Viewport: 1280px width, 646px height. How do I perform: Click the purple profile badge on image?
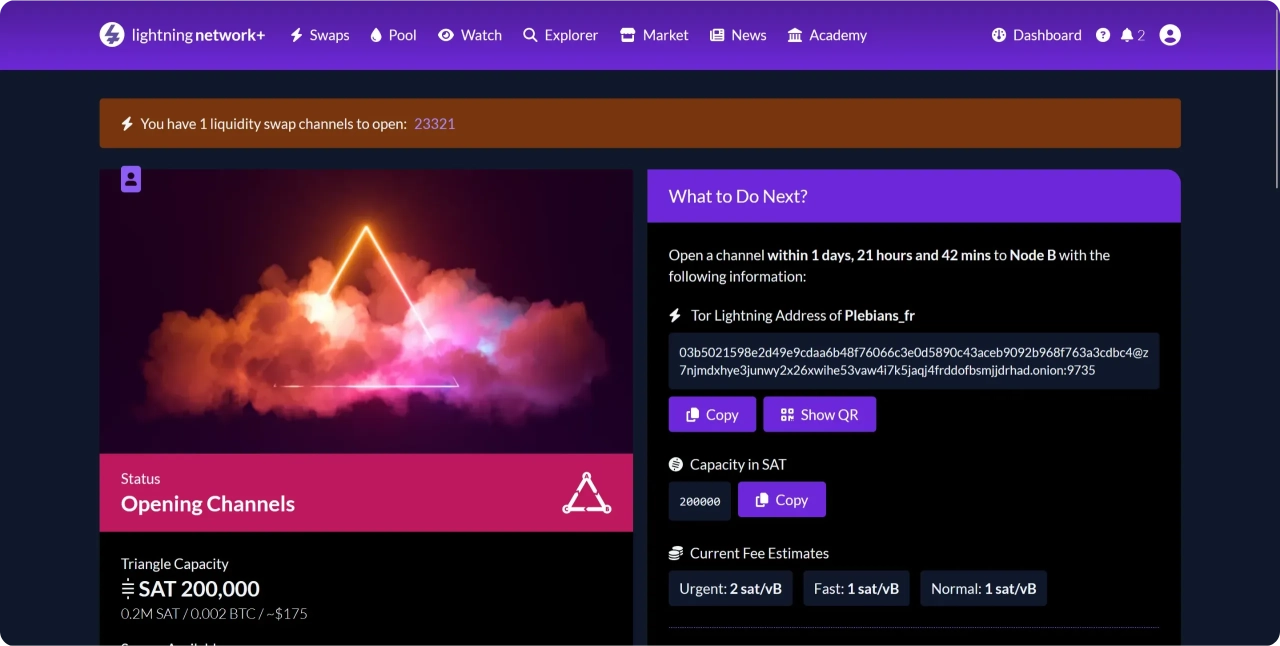(131, 179)
